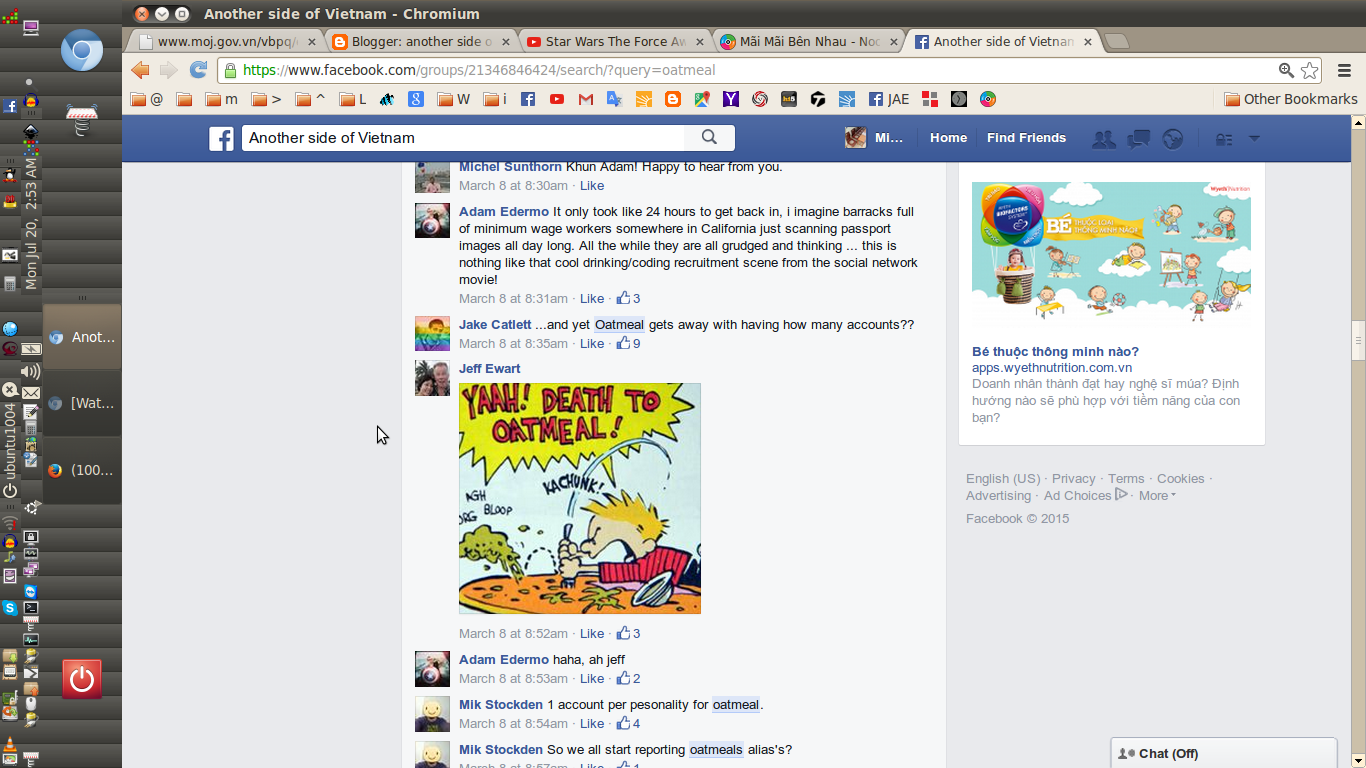Open the bookmark folder labeled m

click(222, 99)
